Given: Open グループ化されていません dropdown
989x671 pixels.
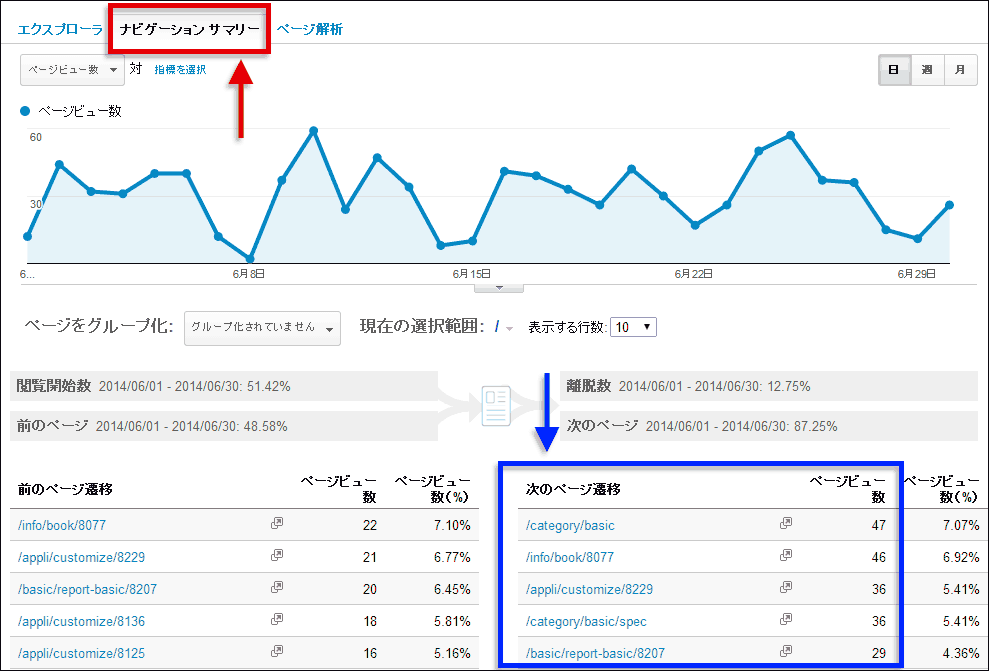Looking at the screenshot, I should [x=262, y=328].
